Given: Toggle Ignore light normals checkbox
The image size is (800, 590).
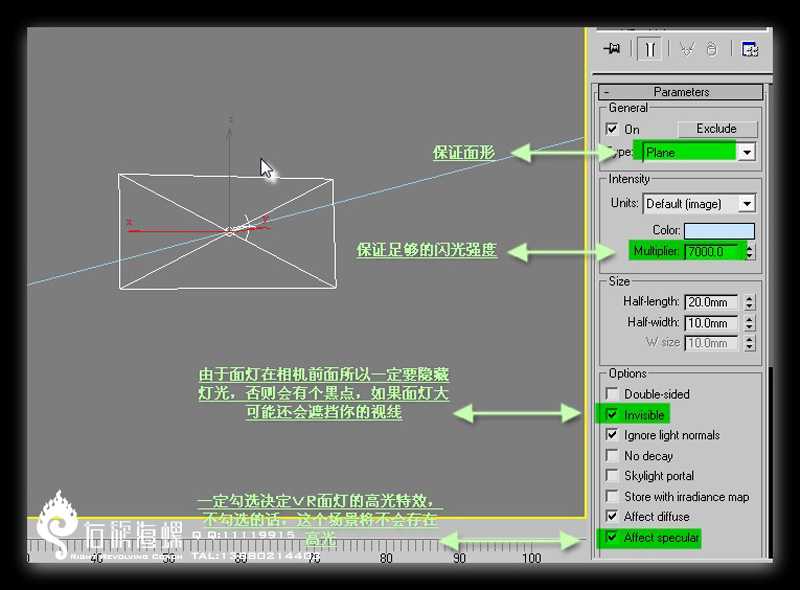Looking at the screenshot, I should pyautogui.click(x=611, y=434).
